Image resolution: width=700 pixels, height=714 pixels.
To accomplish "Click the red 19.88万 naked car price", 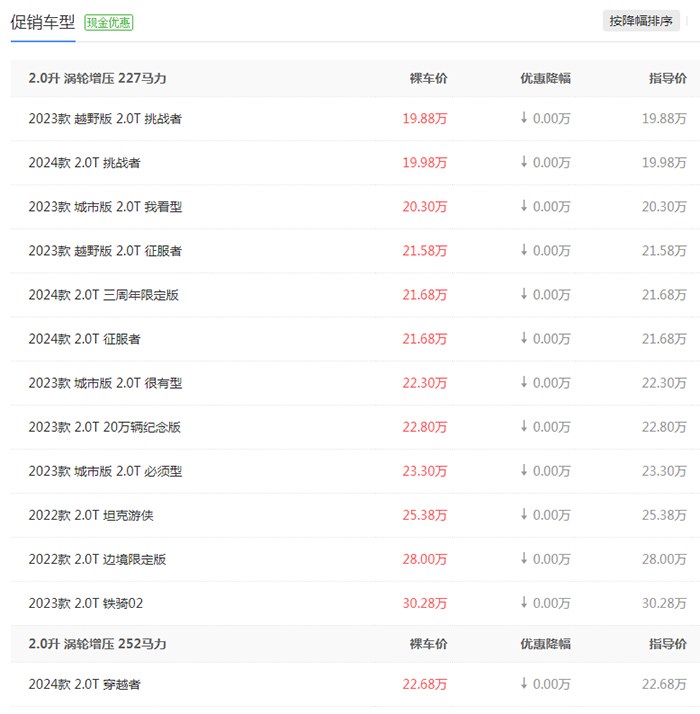I will 424,119.
